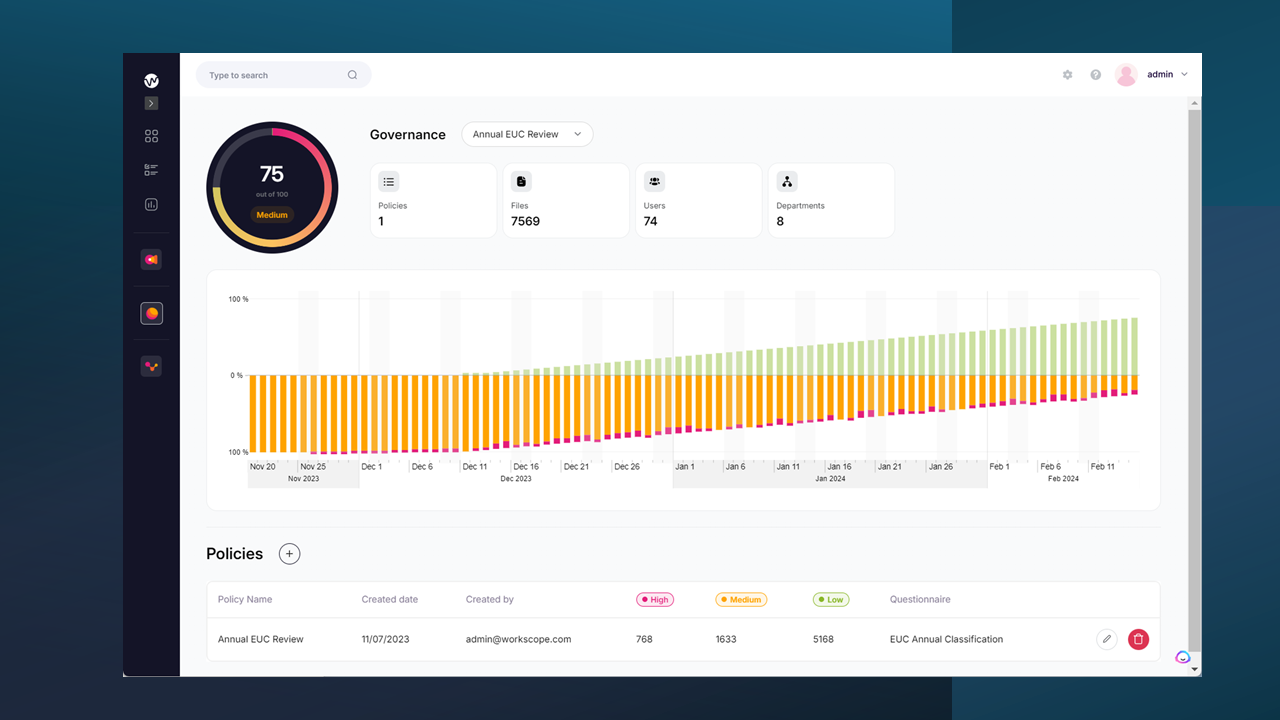The height and width of the screenshot is (720, 1280).
Task: Select the highlighted orange circle sidebar app icon
Action: (150, 312)
